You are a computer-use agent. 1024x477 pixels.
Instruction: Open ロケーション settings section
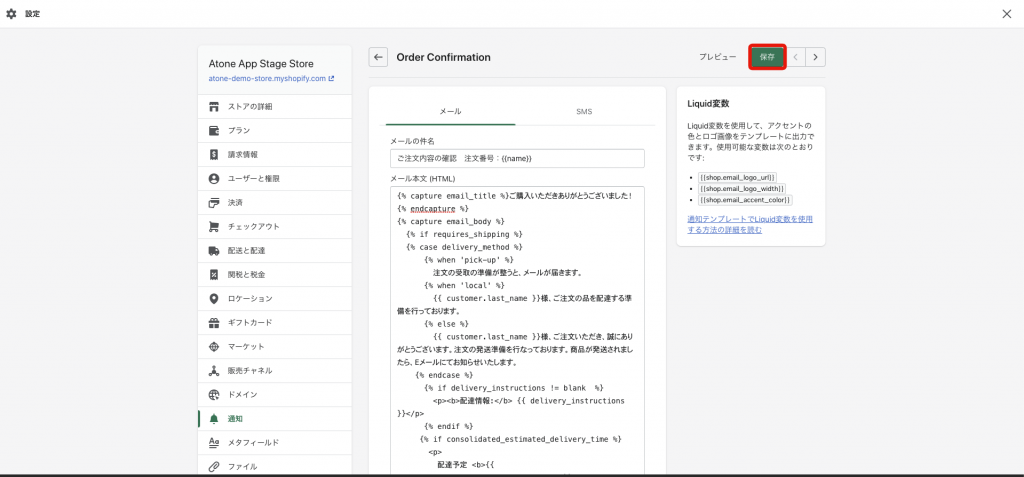pos(275,299)
